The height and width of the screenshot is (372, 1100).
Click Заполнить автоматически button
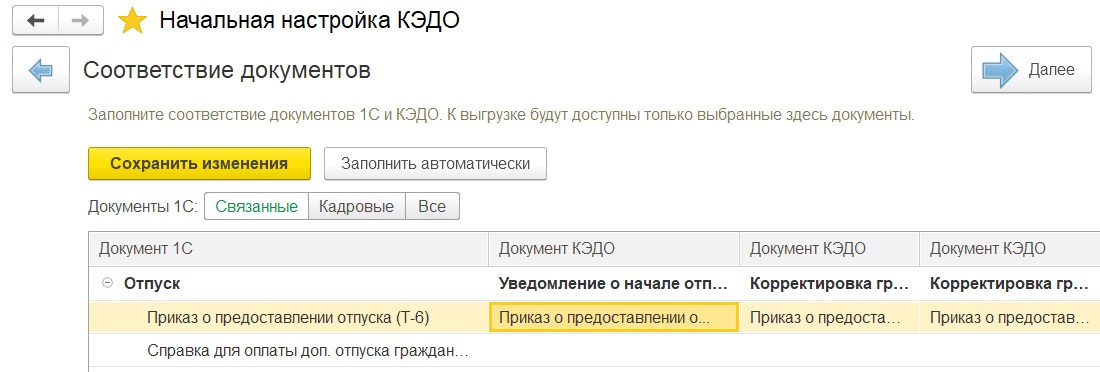click(435, 164)
